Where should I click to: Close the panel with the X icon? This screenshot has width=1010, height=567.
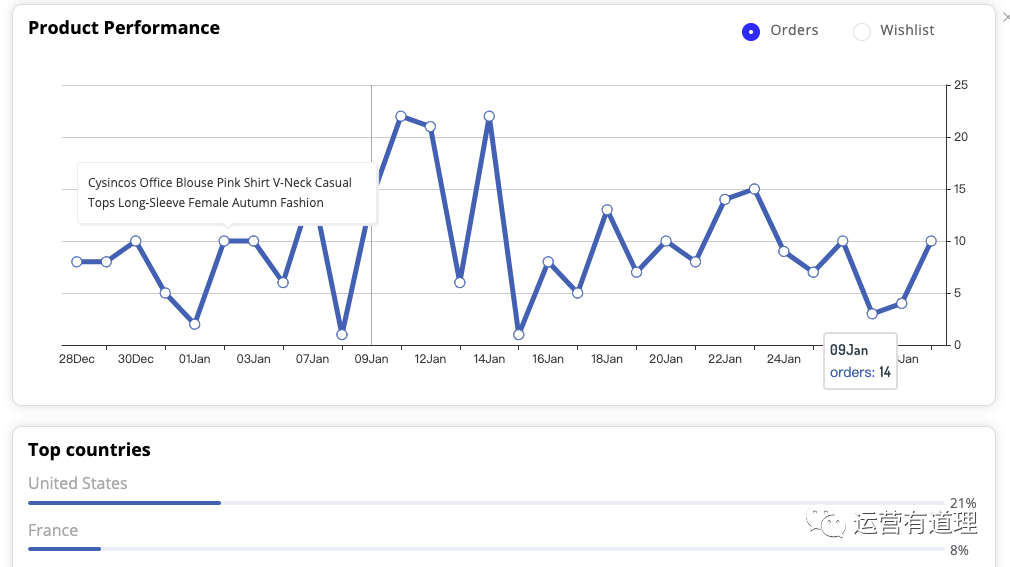(1005, 16)
